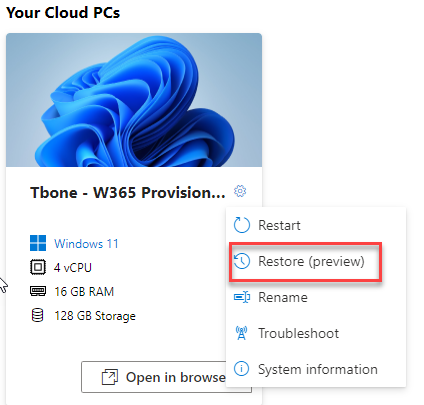This screenshot has width=424, height=405.
Task: Open the gear settings icon beside the Cloud PC name
Action: 240,191
